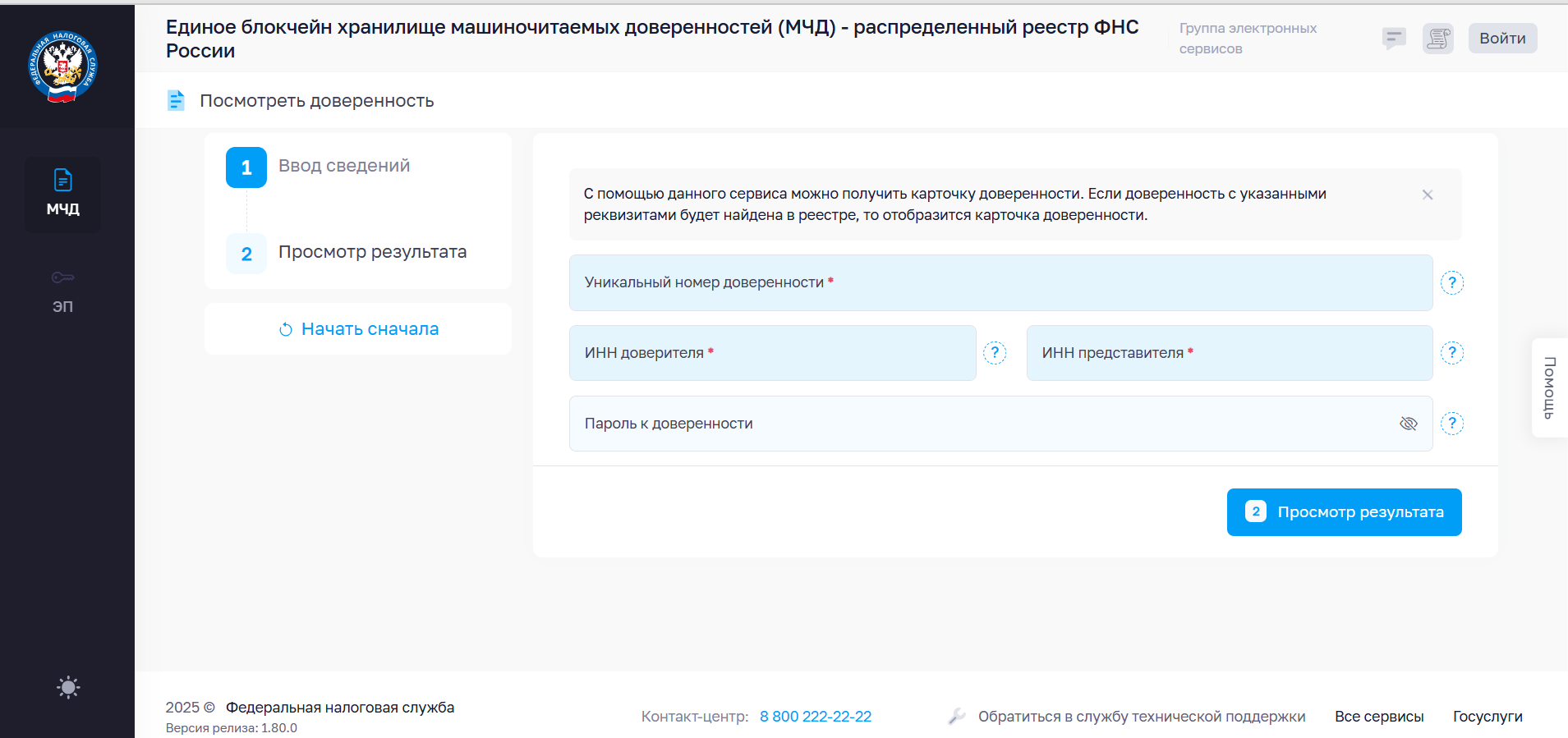Select step 2 Просмотр результата in stepper
Viewport: 1568px width, 738px height.
pos(246,254)
